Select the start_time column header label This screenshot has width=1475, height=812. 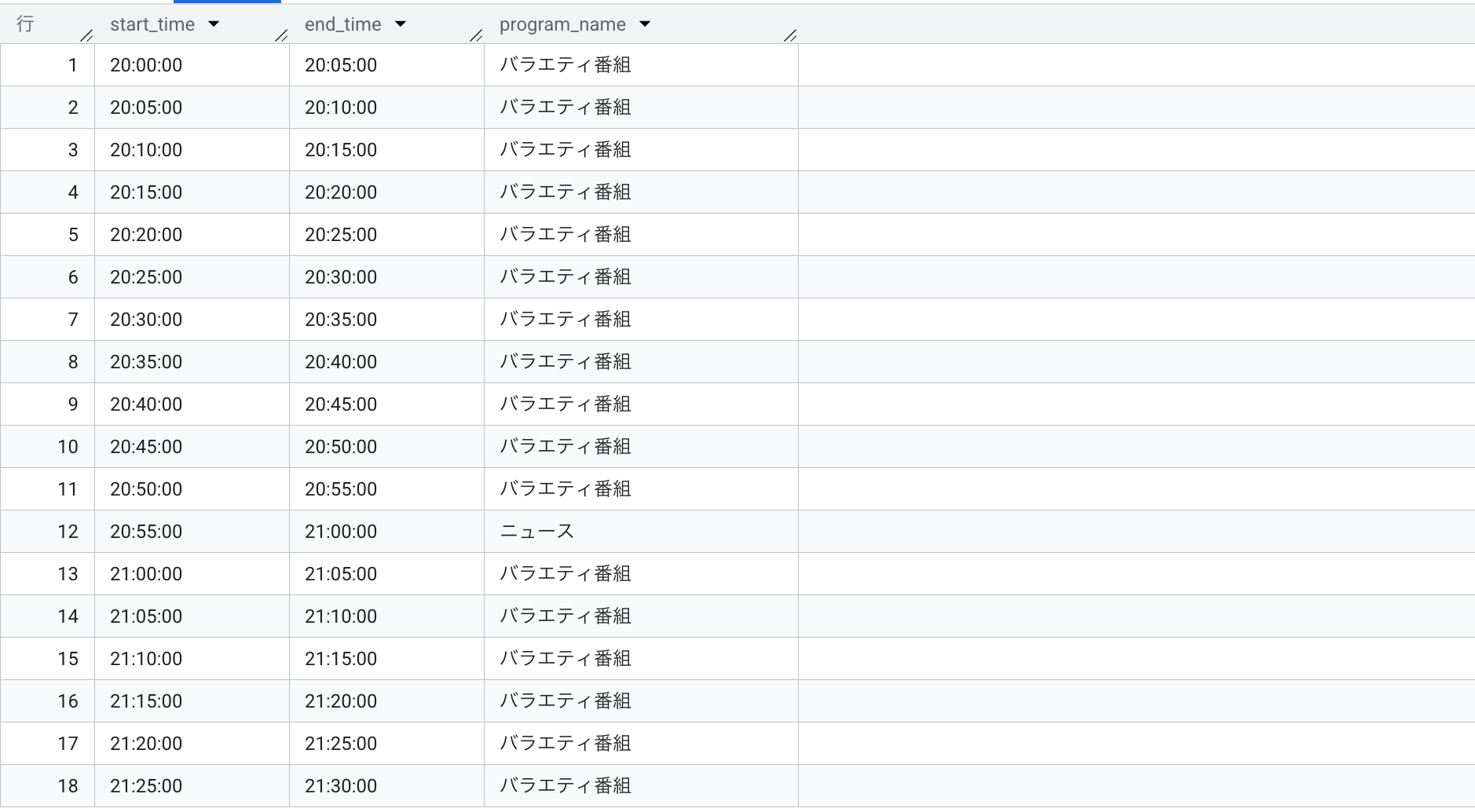(x=152, y=24)
